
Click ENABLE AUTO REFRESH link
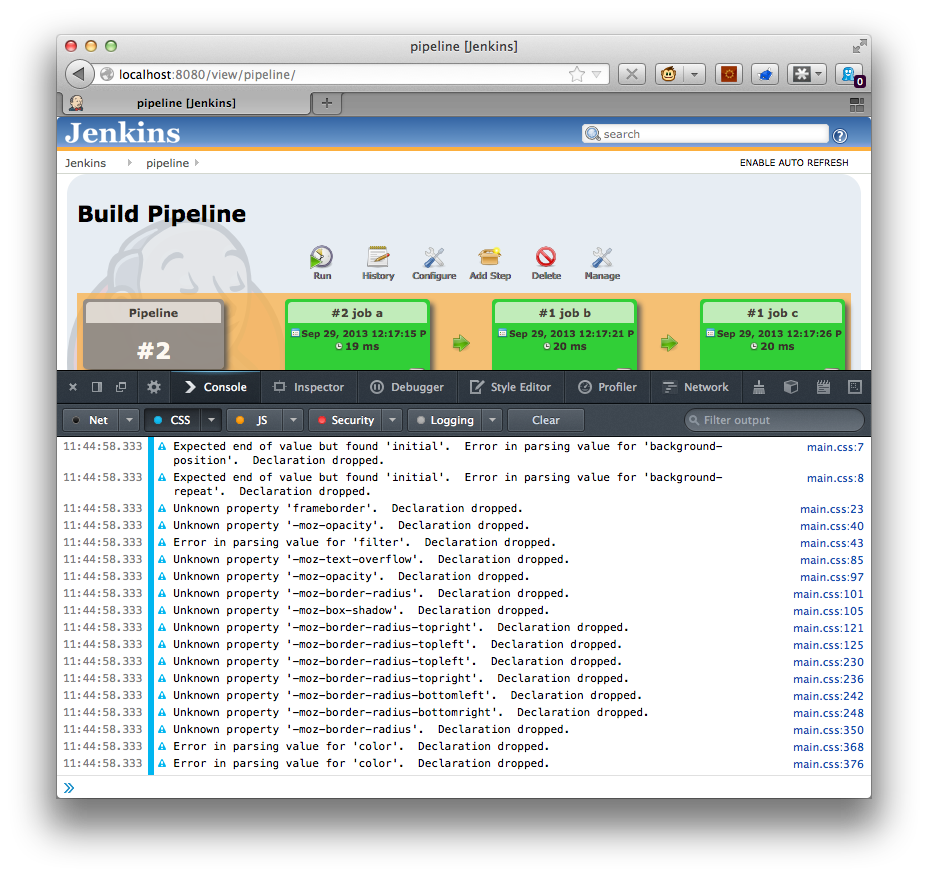point(794,163)
